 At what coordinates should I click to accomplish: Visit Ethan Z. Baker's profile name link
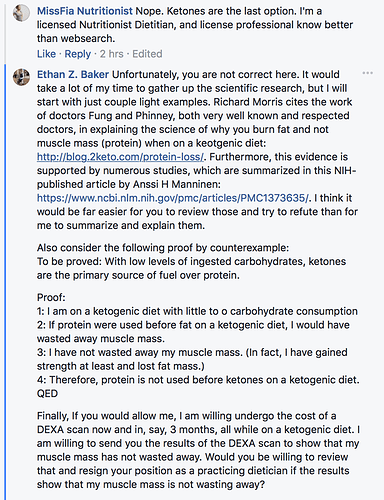73,74
